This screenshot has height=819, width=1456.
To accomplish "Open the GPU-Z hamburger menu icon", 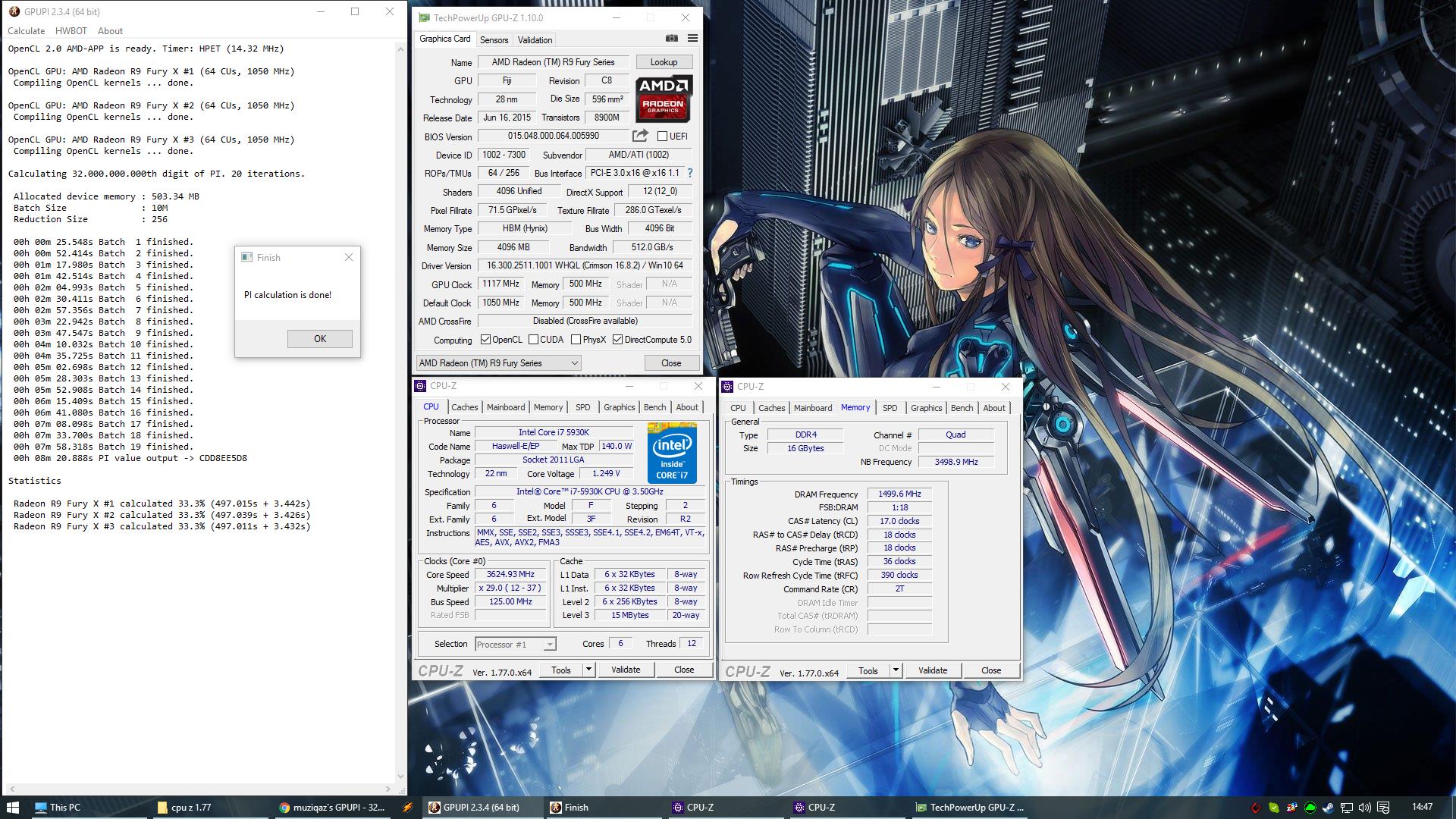I will pos(692,38).
